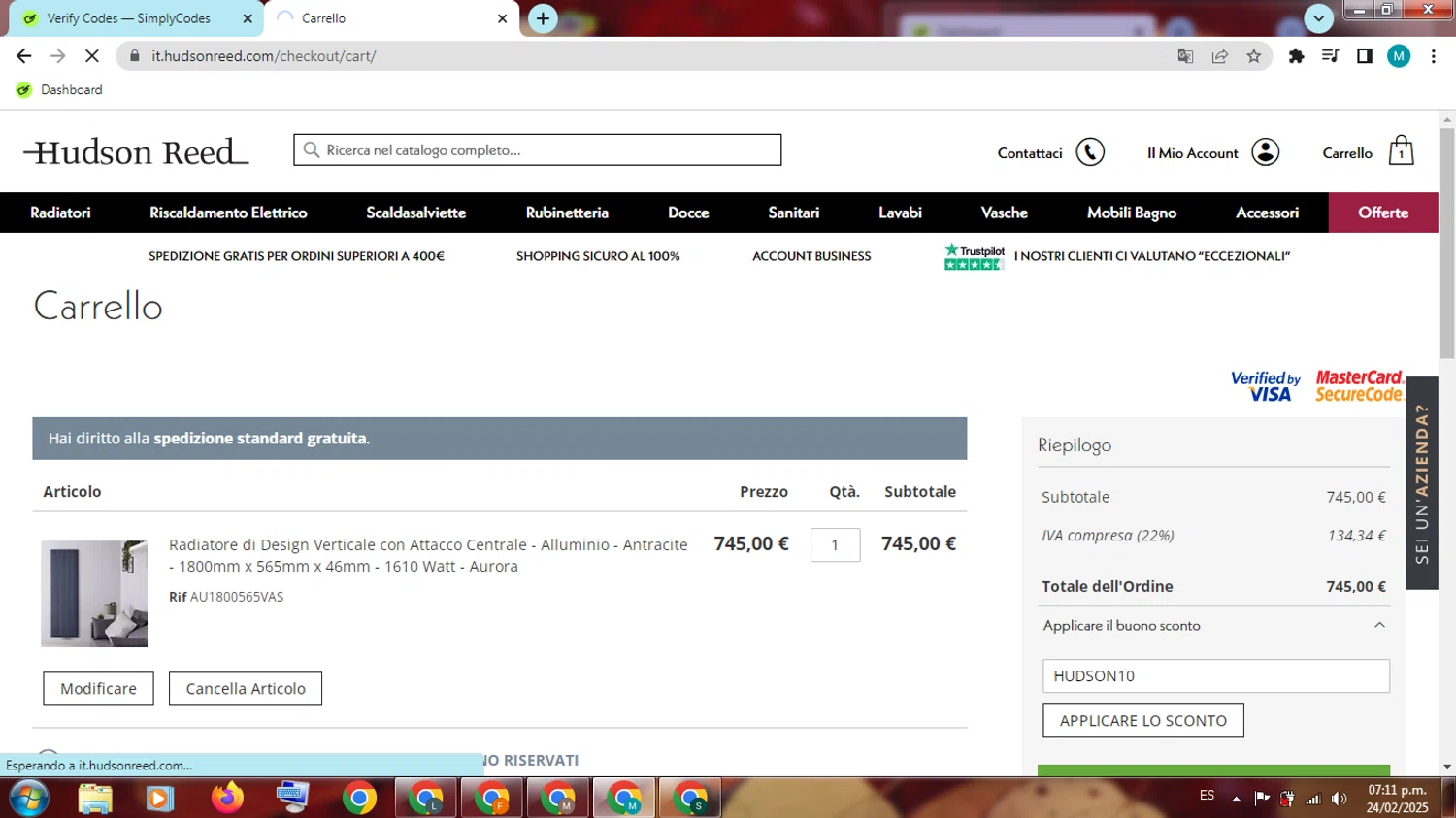Viewport: 1456px width, 818px height.
Task: Open the Mobili Bagno menu
Action: 1132,213
